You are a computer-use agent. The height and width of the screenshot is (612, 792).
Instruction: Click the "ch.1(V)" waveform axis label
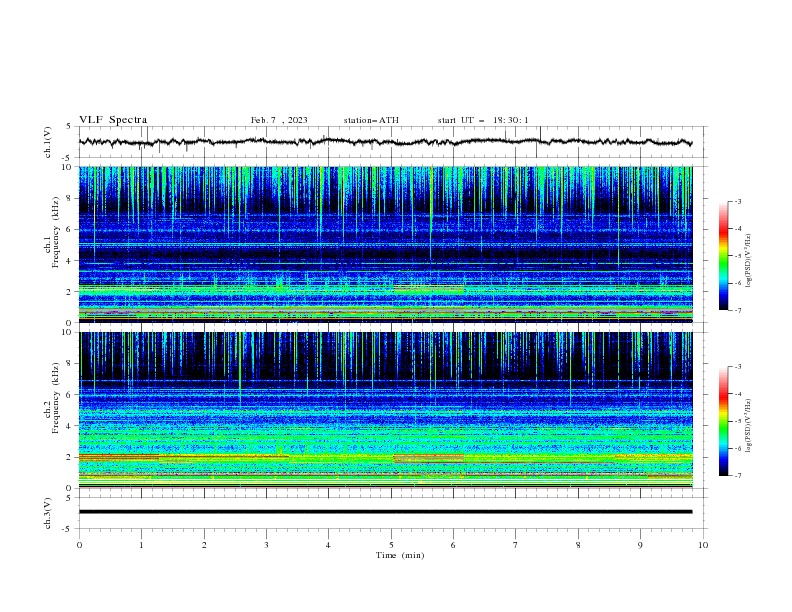[48, 142]
